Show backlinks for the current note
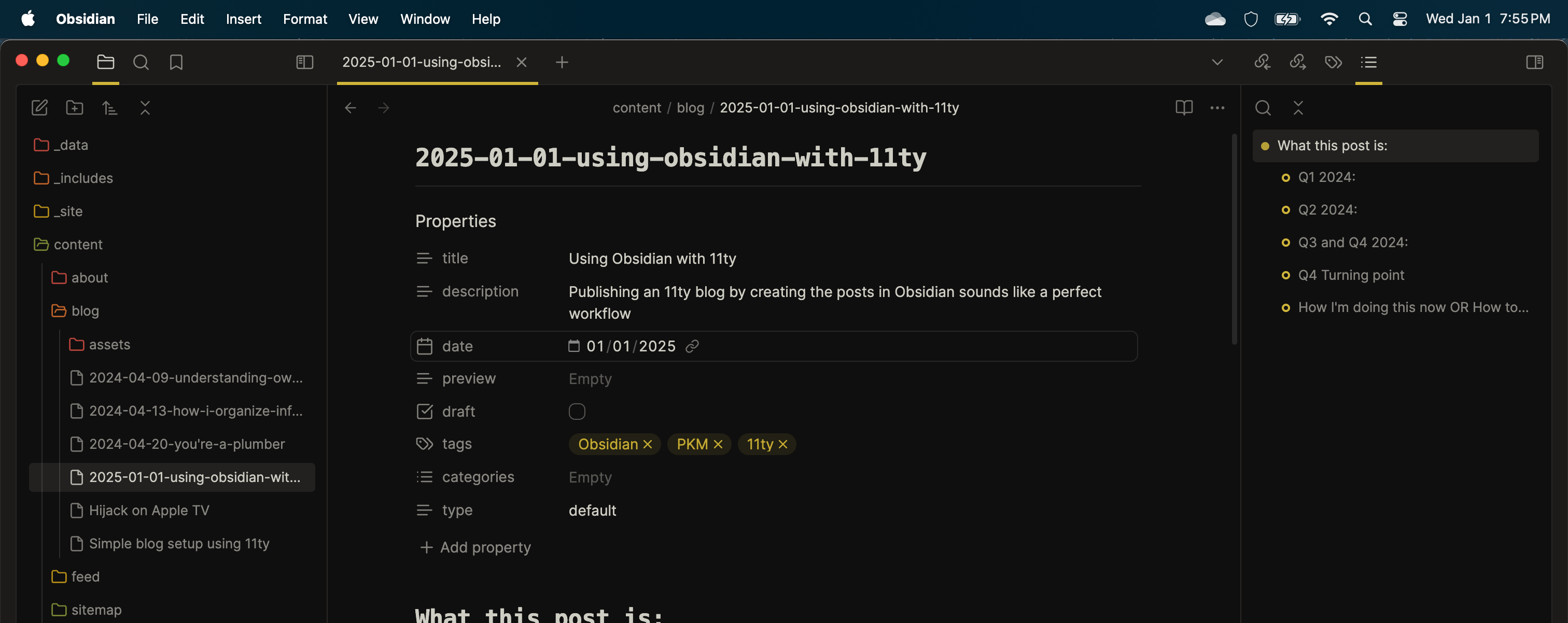 click(x=1263, y=62)
